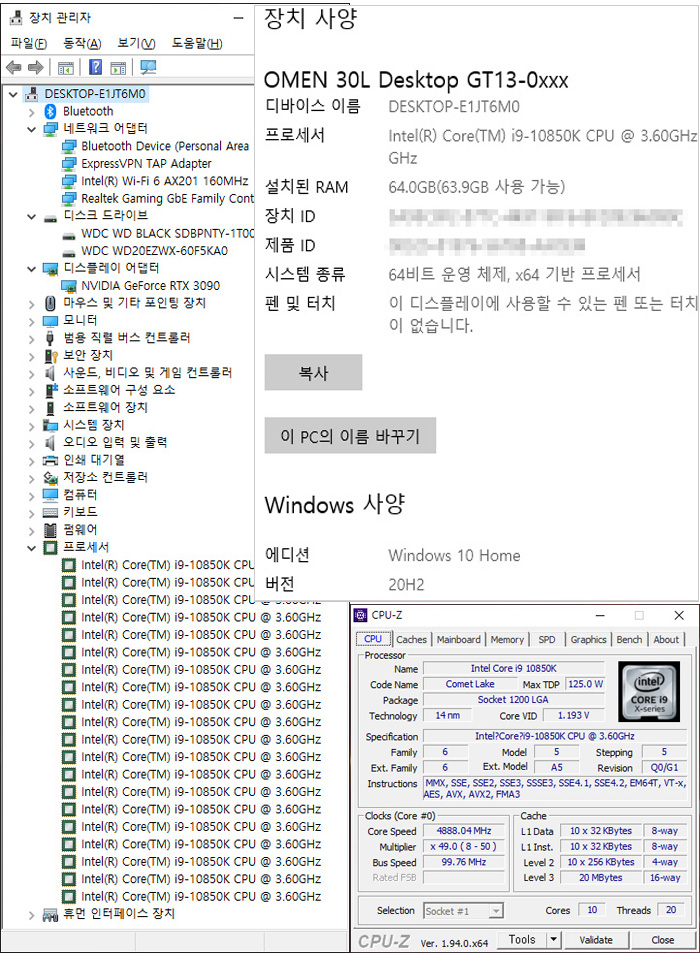Switch to the About tab in CPU-Z
This screenshot has height=956, width=700.
click(666, 640)
